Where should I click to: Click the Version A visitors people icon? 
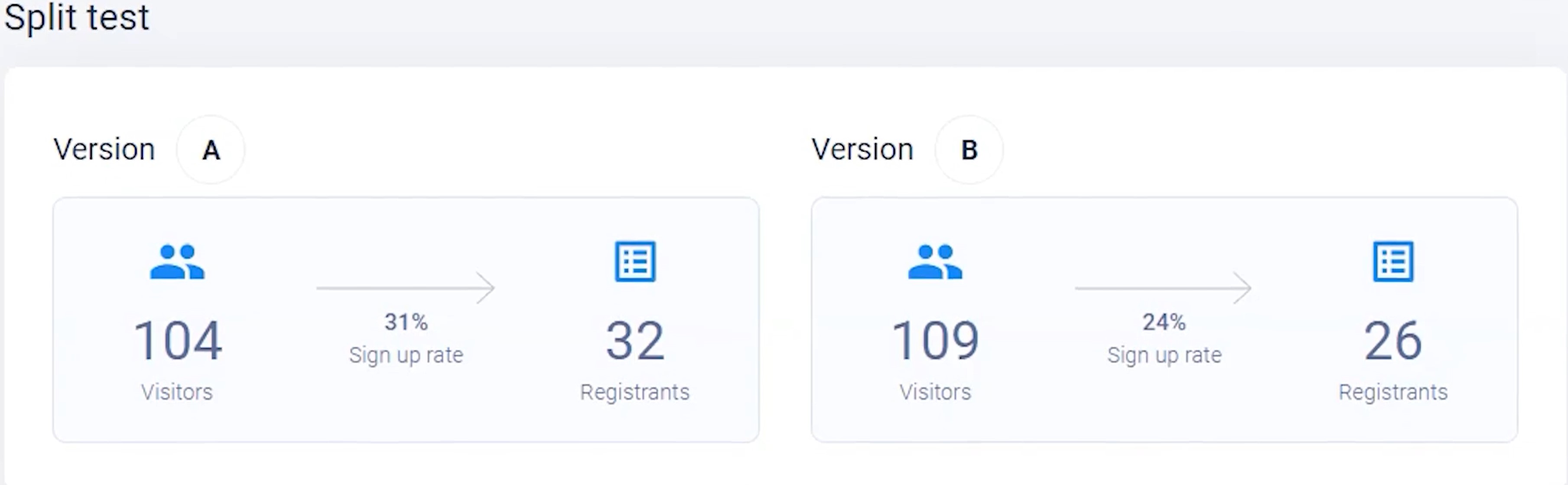pyautogui.click(x=177, y=262)
